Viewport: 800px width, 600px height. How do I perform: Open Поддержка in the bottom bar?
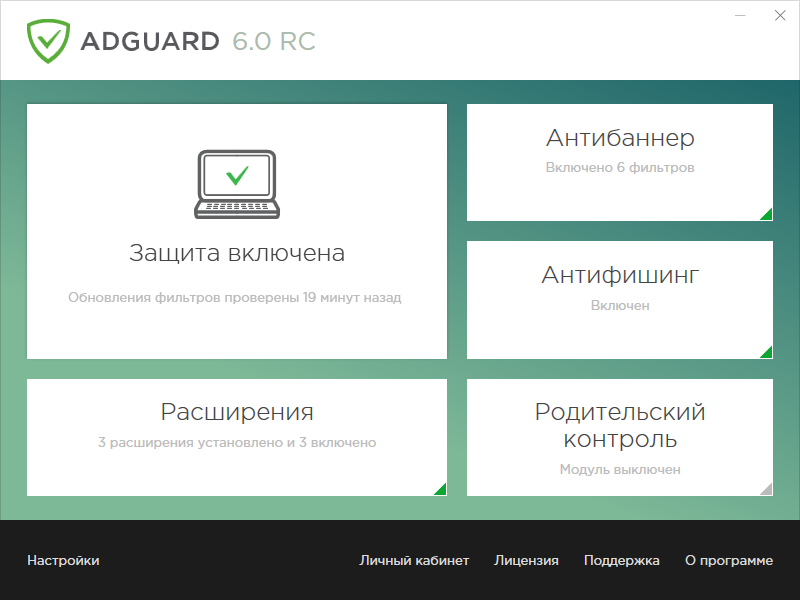pyautogui.click(x=621, y=560)
